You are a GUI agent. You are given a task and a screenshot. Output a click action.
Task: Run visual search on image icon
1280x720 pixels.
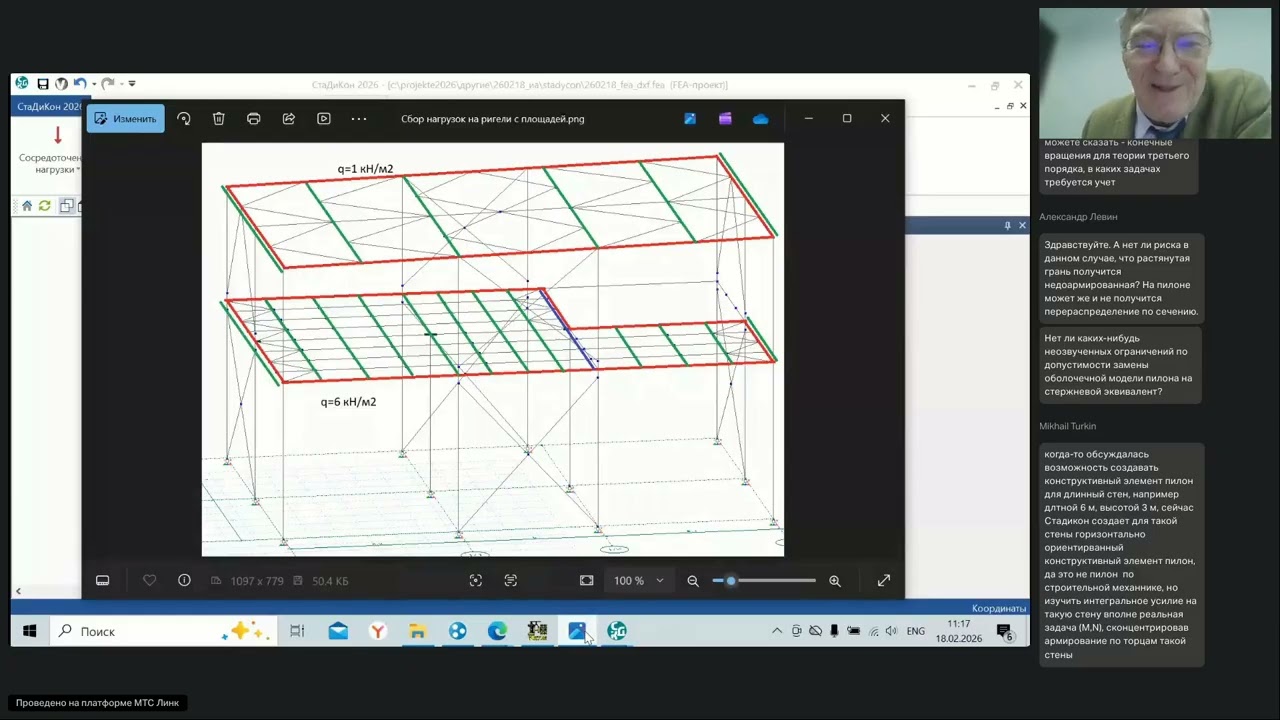coord(476,580)
